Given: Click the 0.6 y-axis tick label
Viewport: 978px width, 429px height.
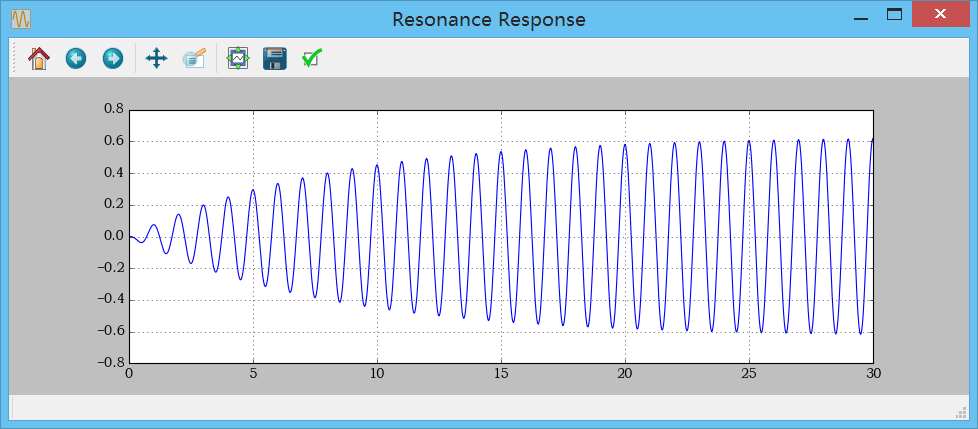Looking at the screenshot, I should click(x=114, y=142).
